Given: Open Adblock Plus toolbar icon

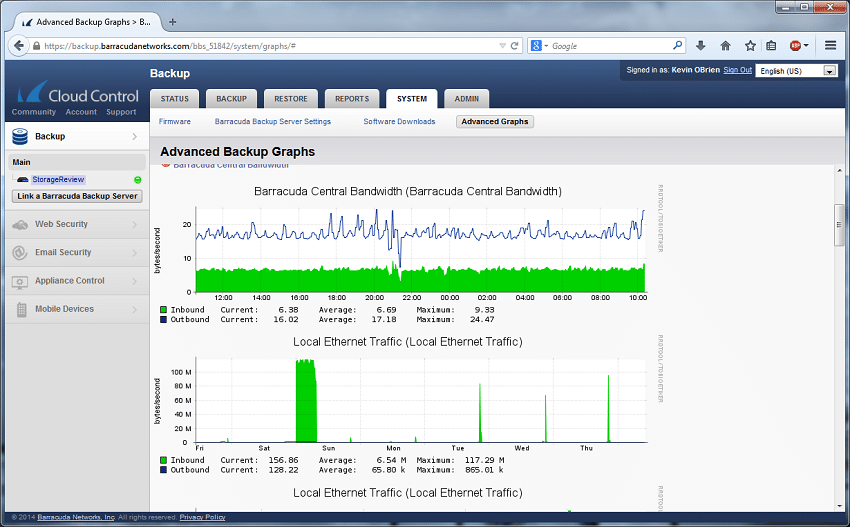Looking at the screenshot, I should point(795,46).
